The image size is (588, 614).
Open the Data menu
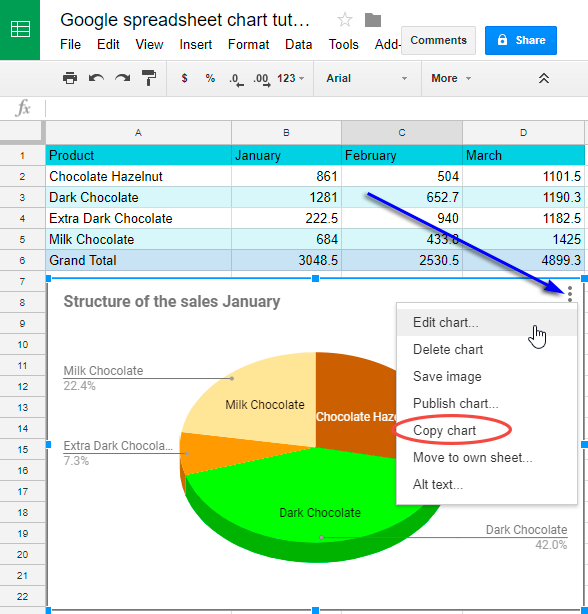coord(298,45)
